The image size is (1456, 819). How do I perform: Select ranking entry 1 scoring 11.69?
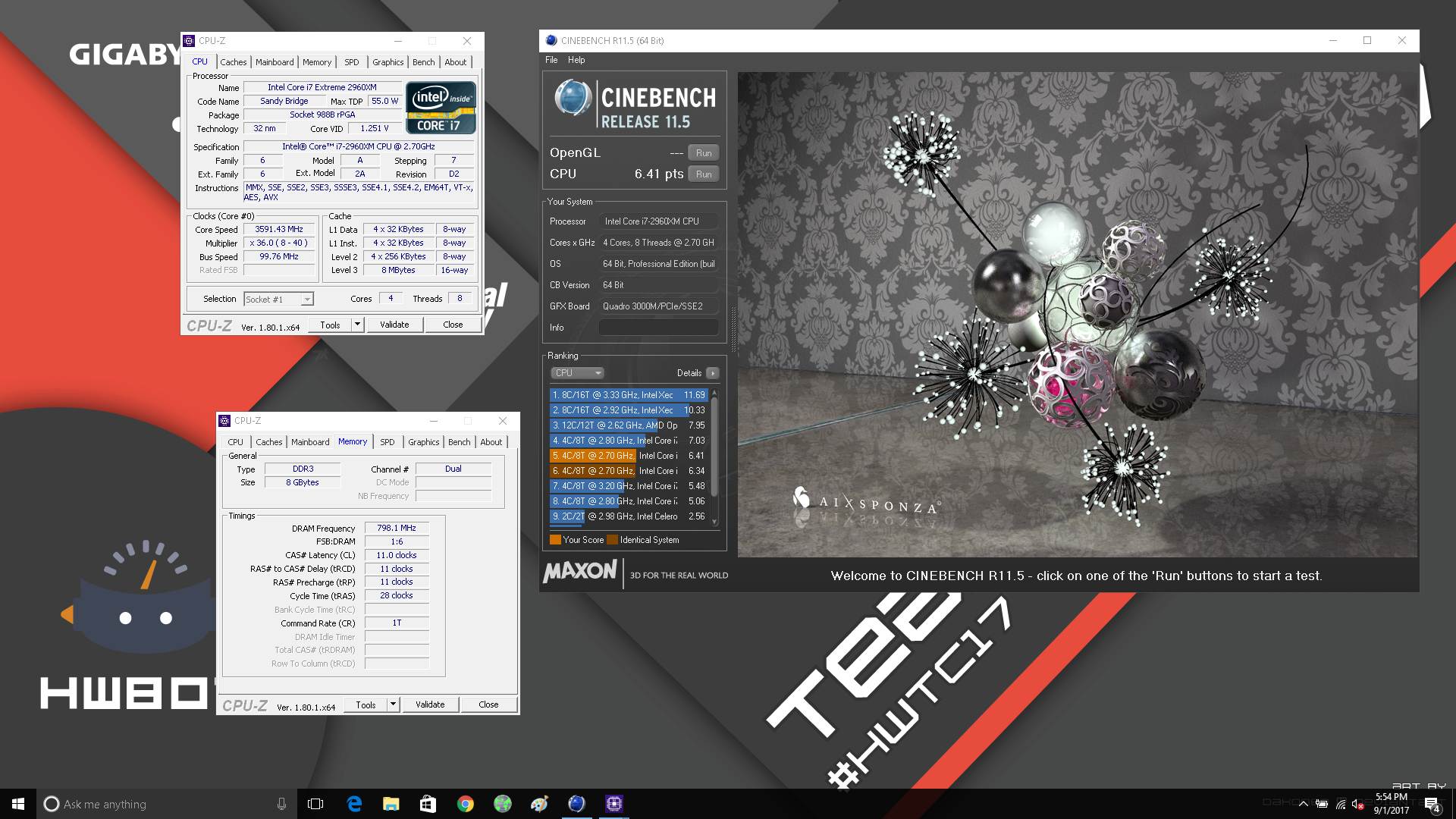(x=629, y=395)
